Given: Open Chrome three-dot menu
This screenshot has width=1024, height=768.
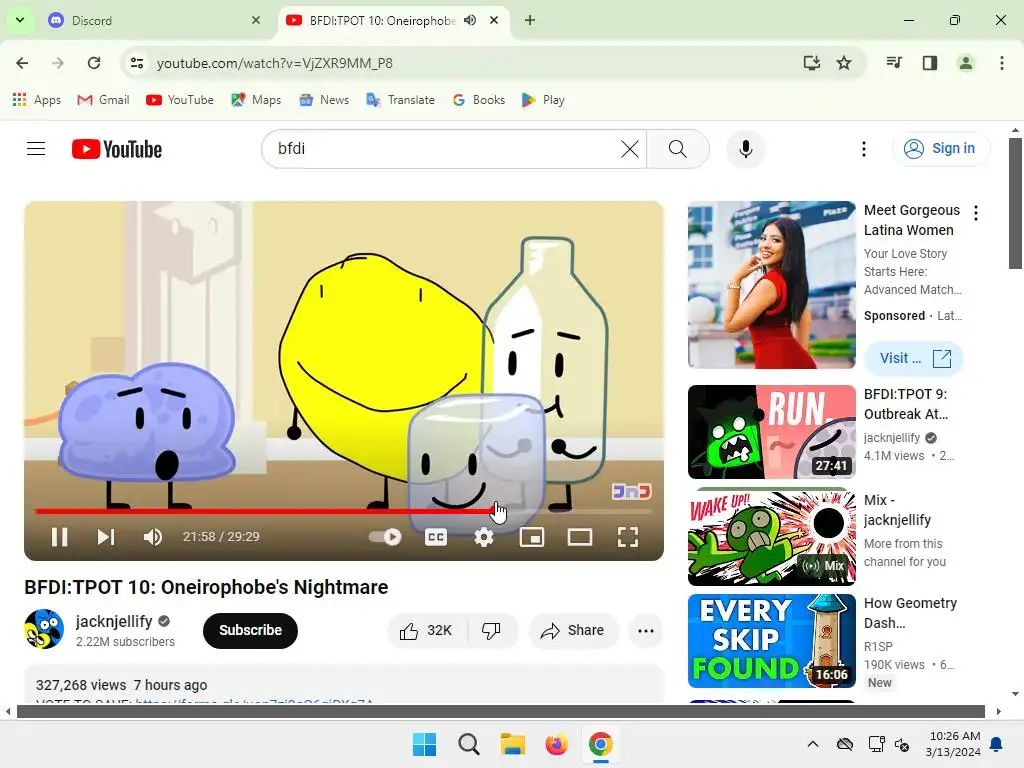Looking at the screenshot, I should pos(1002,63).
